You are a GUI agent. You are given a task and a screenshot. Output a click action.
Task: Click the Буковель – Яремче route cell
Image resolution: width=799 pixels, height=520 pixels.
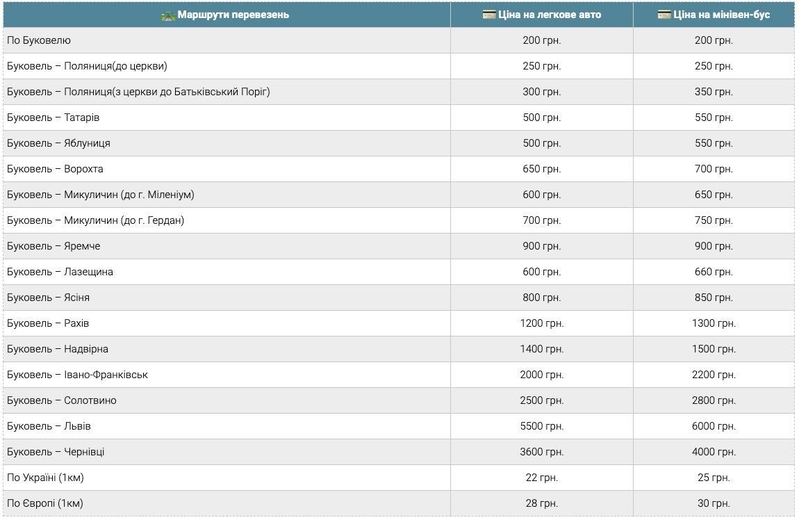tap(60, 246)
